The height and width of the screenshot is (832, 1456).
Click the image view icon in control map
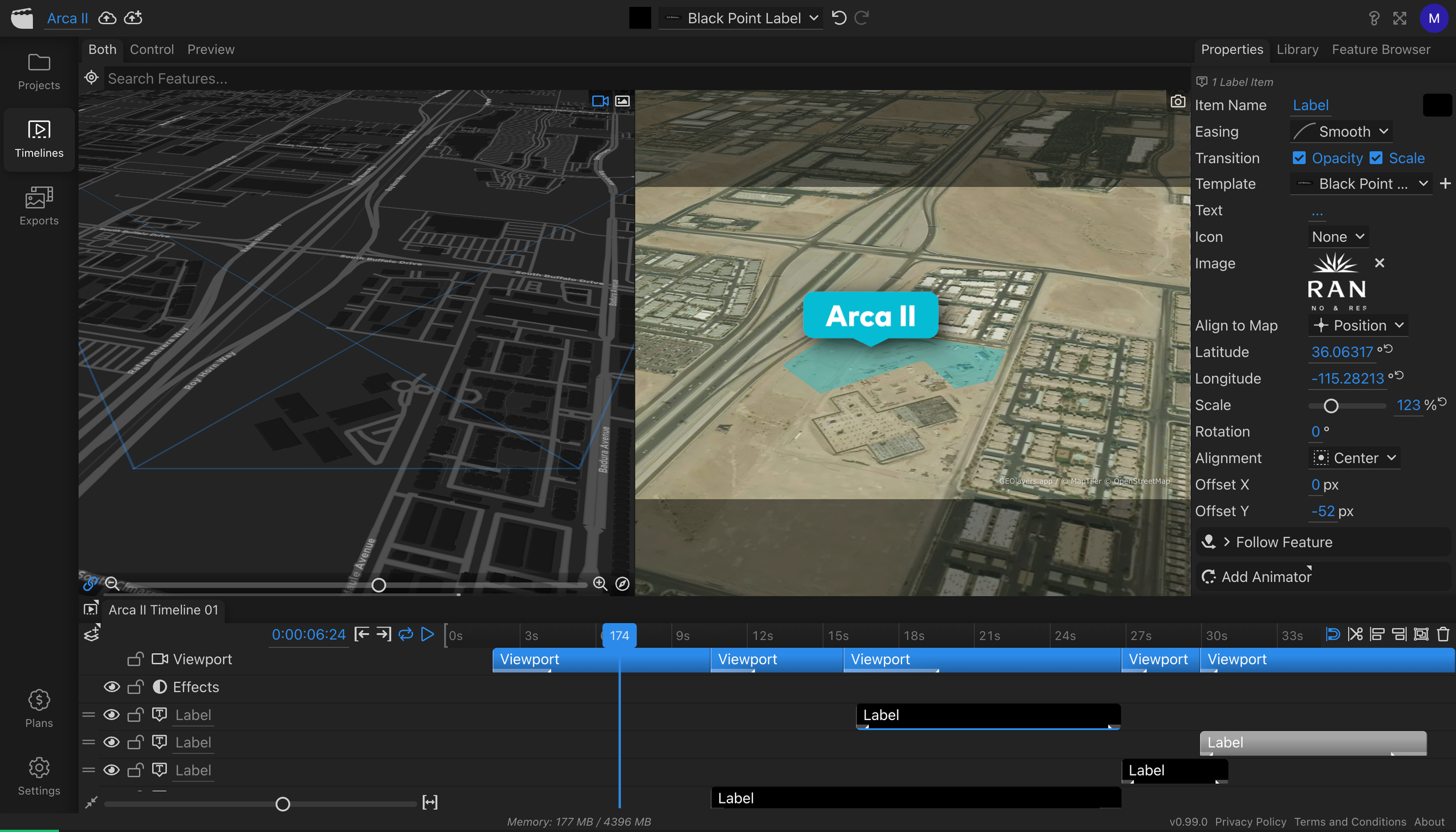click(x=623, y=101)
